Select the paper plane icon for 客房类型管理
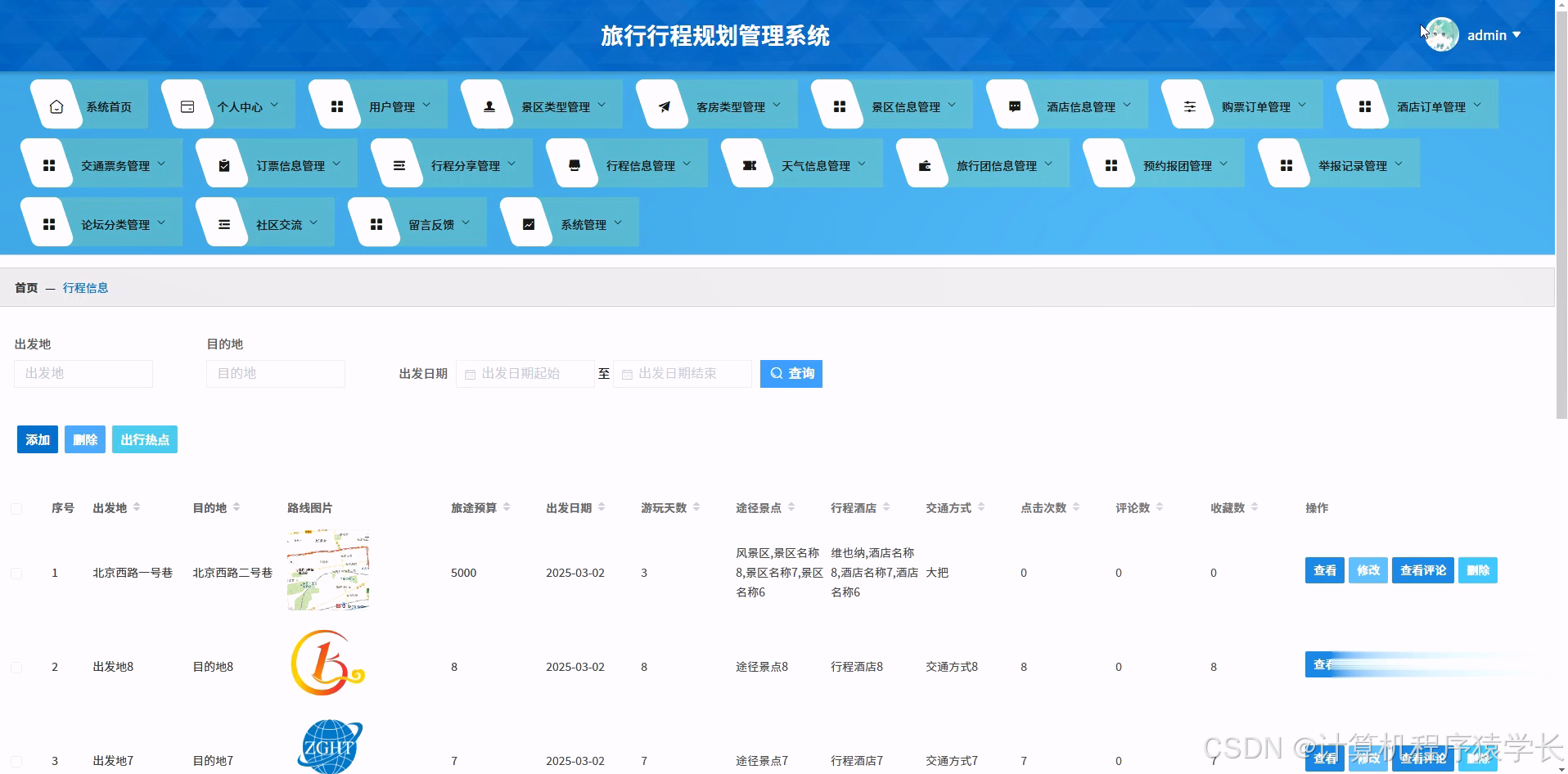 pyautogui.click(x=665, y=105)
